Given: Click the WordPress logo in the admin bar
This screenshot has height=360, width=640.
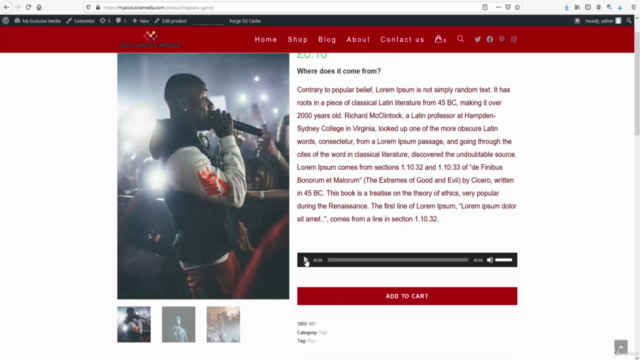Looking at the screenshot, I should point(6,21).
